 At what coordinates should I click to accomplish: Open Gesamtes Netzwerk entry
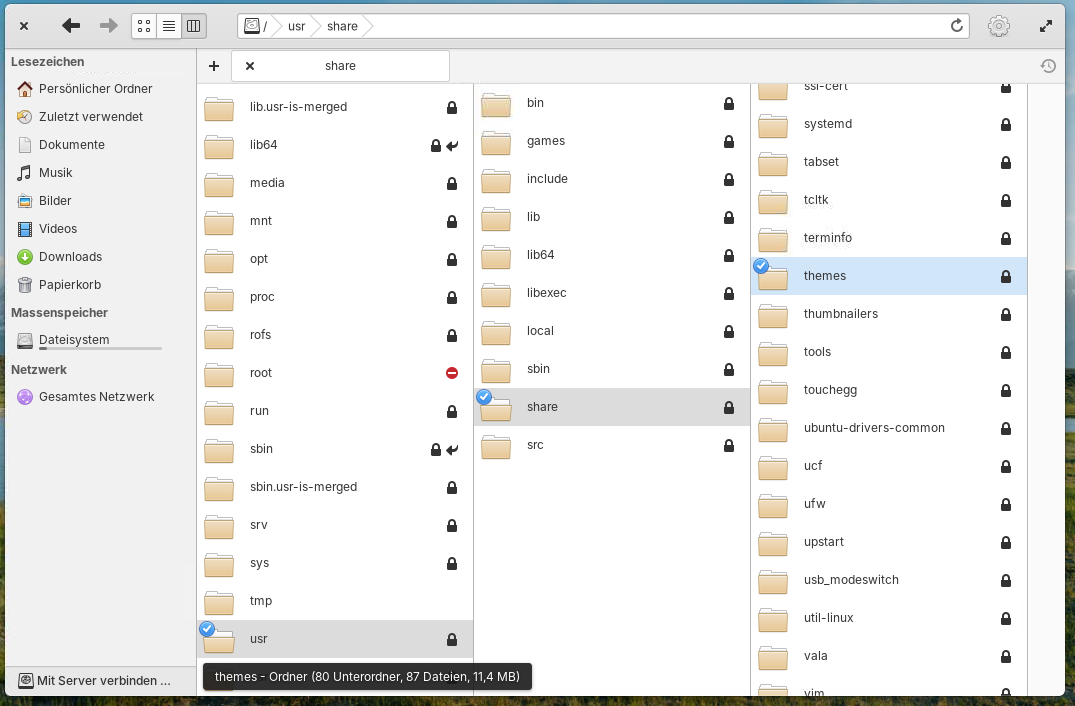(96, 397)
